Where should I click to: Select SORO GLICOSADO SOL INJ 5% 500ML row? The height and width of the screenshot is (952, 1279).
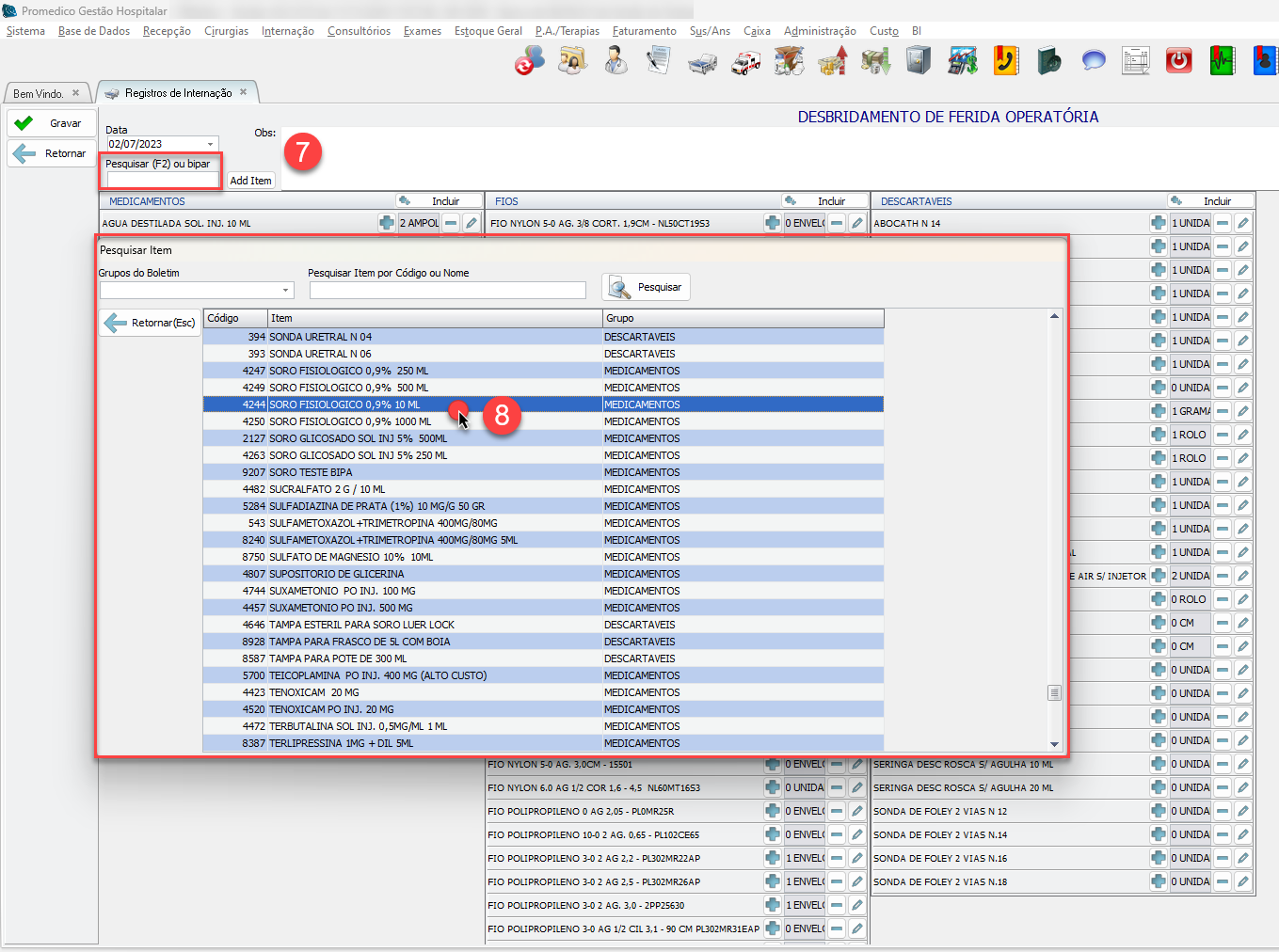click(358, 438)
